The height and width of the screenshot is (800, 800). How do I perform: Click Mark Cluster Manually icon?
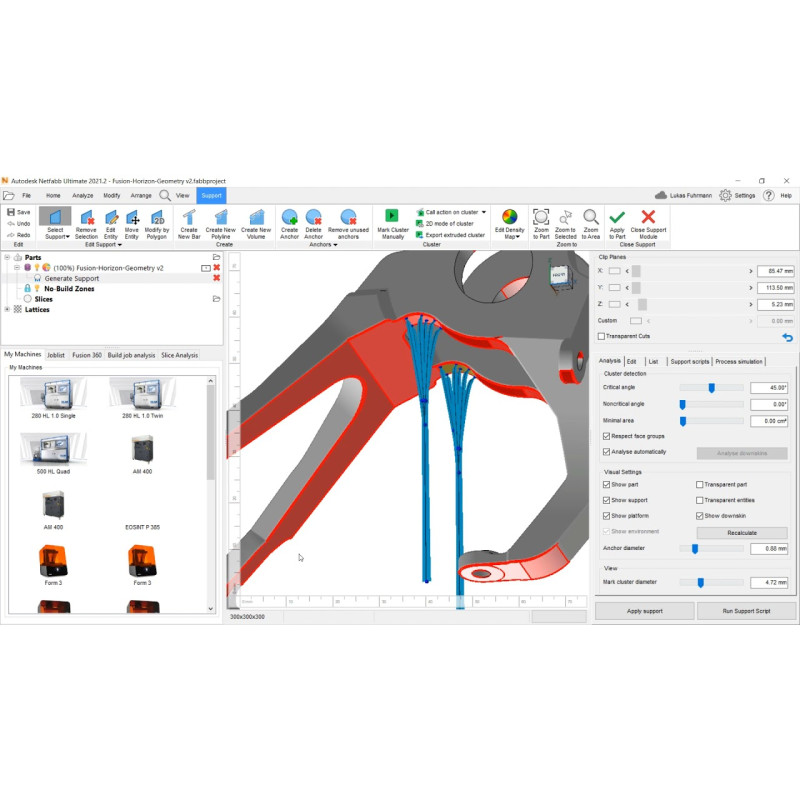[392, 218]
